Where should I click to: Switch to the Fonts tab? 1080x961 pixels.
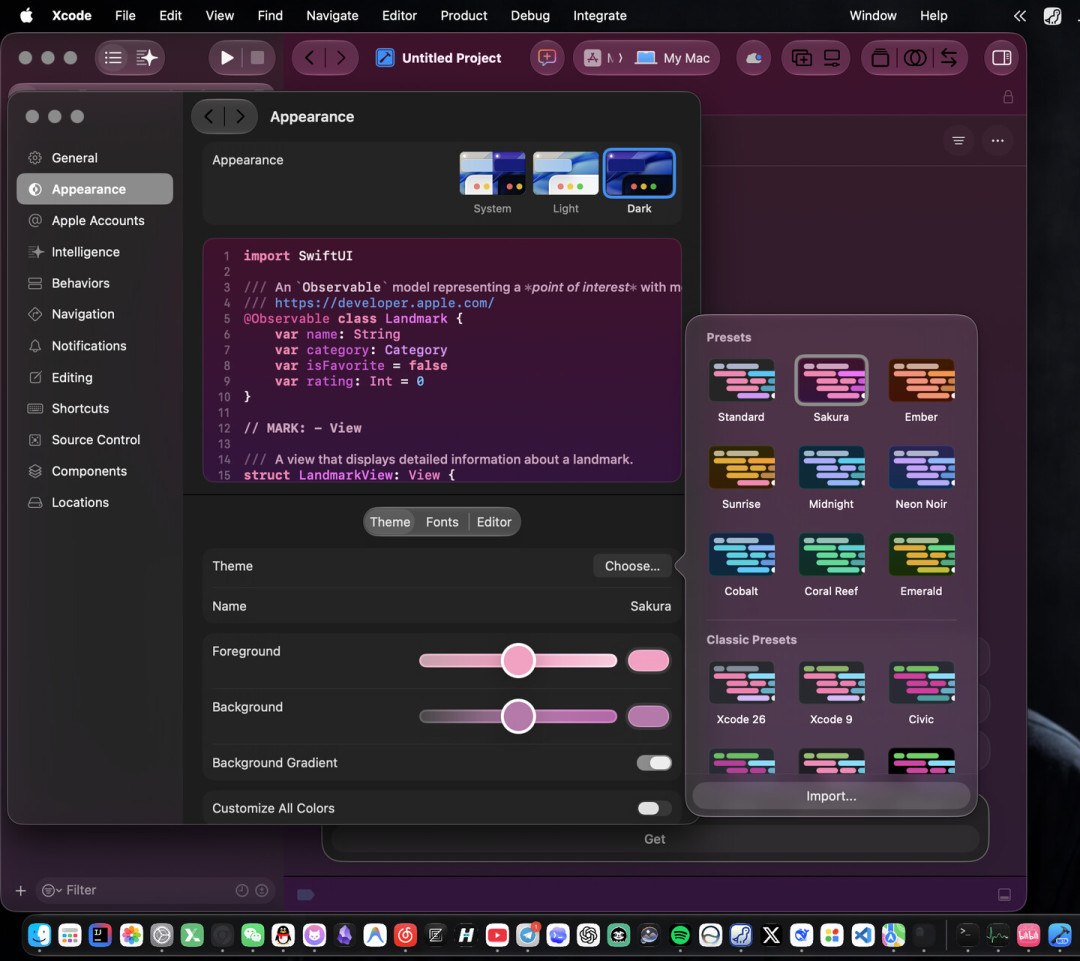(x=442, y=522)
